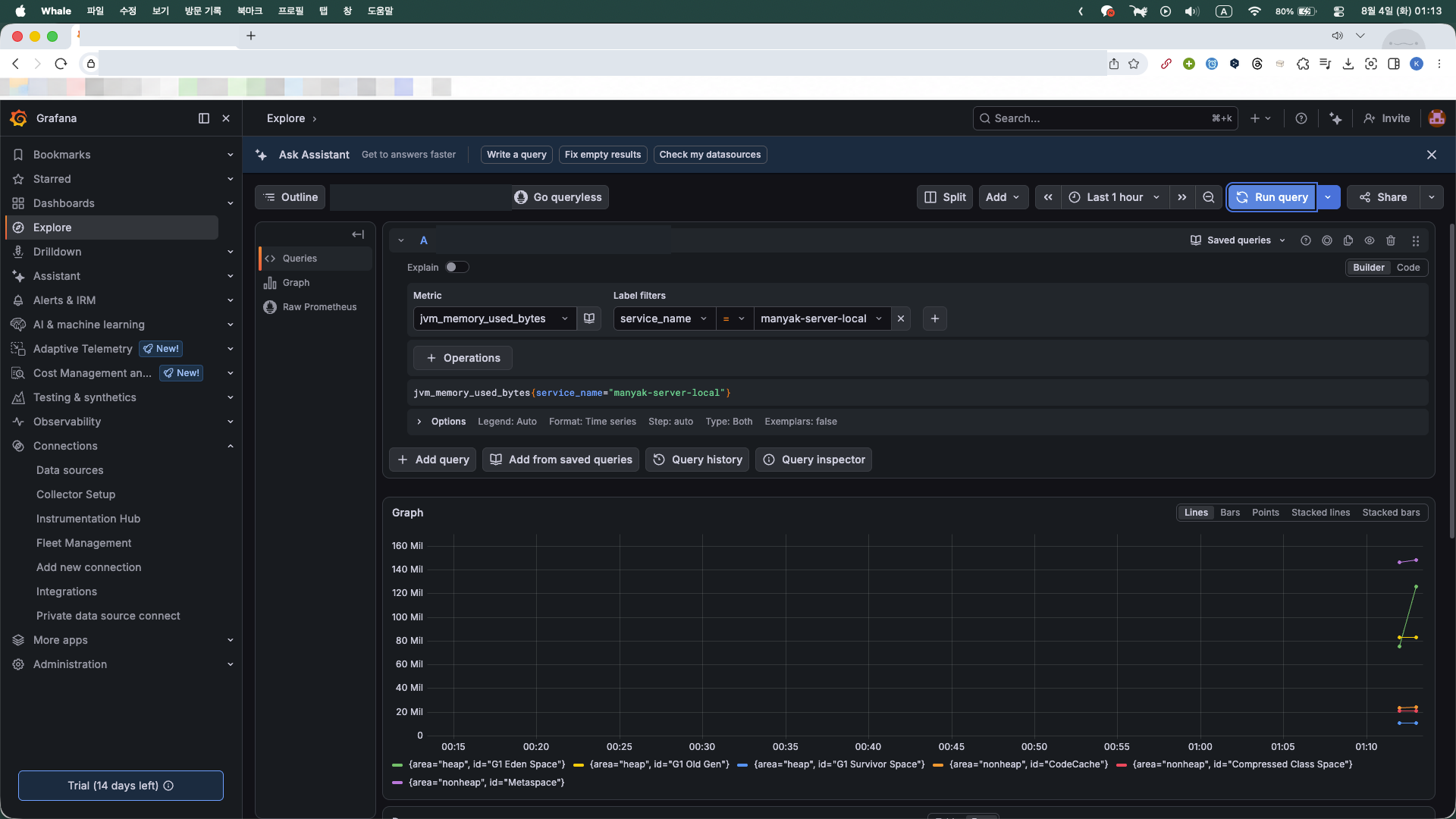Image resolution: width=1456 pixels, height=819 pixels.
Task: Open the Assistant sparkle icon in top bar
Action: click(1335, 118)
